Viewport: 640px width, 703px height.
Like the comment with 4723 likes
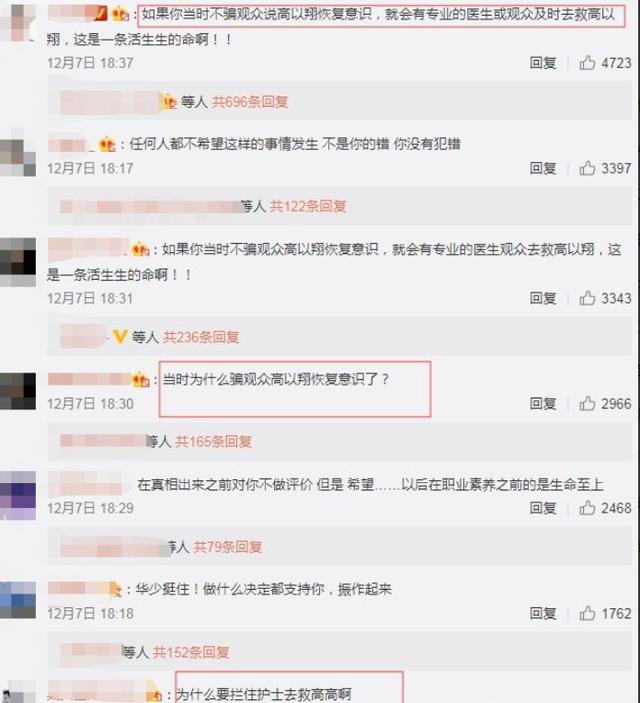pyautogui.click(x=587, y=62)
